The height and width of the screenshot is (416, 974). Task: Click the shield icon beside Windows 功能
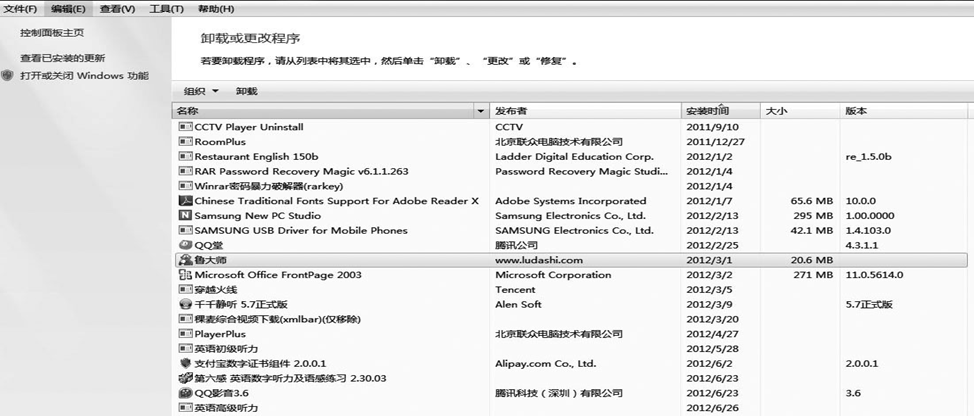(x=7, y=76)
